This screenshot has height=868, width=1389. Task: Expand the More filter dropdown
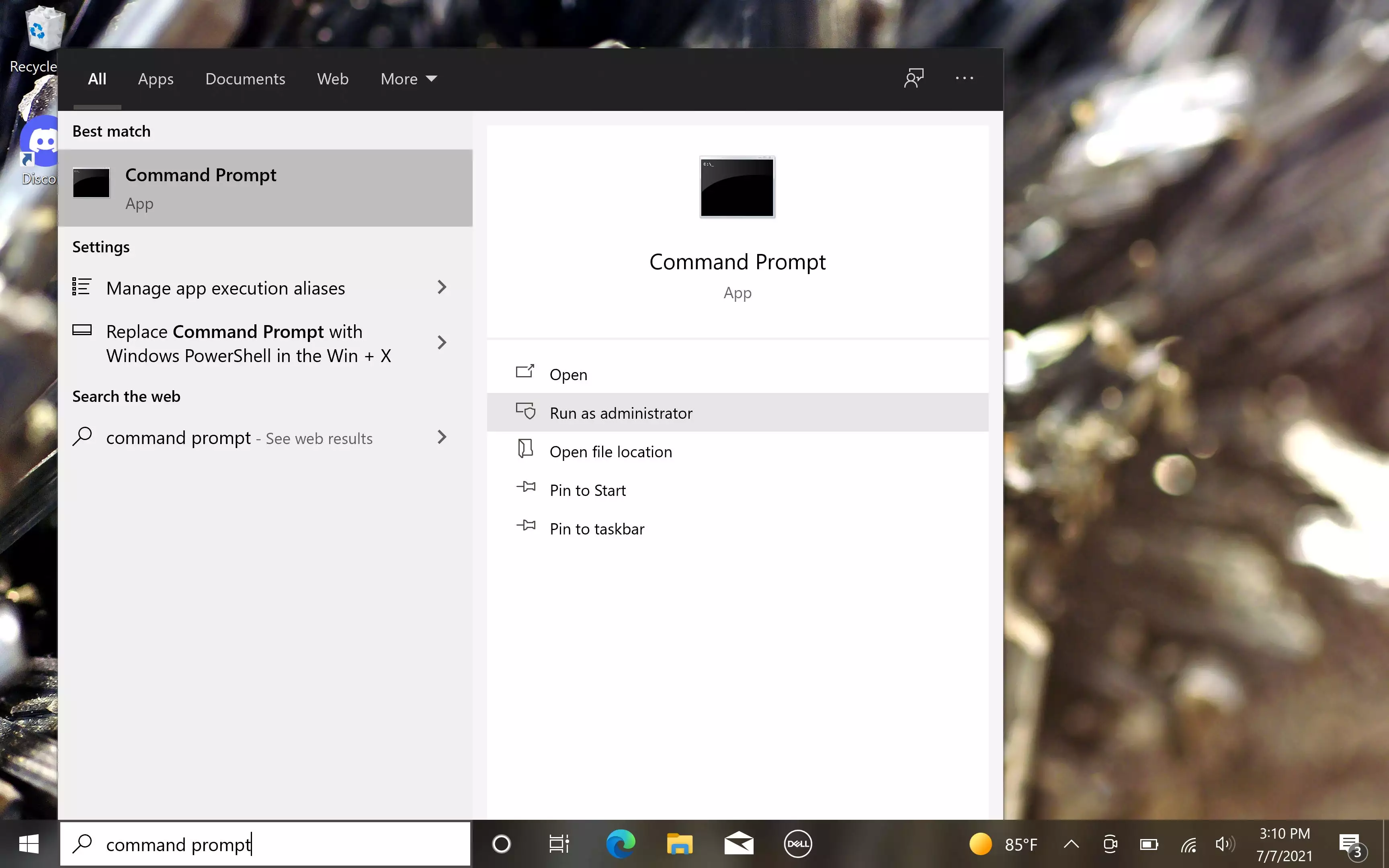pos(409,79)
